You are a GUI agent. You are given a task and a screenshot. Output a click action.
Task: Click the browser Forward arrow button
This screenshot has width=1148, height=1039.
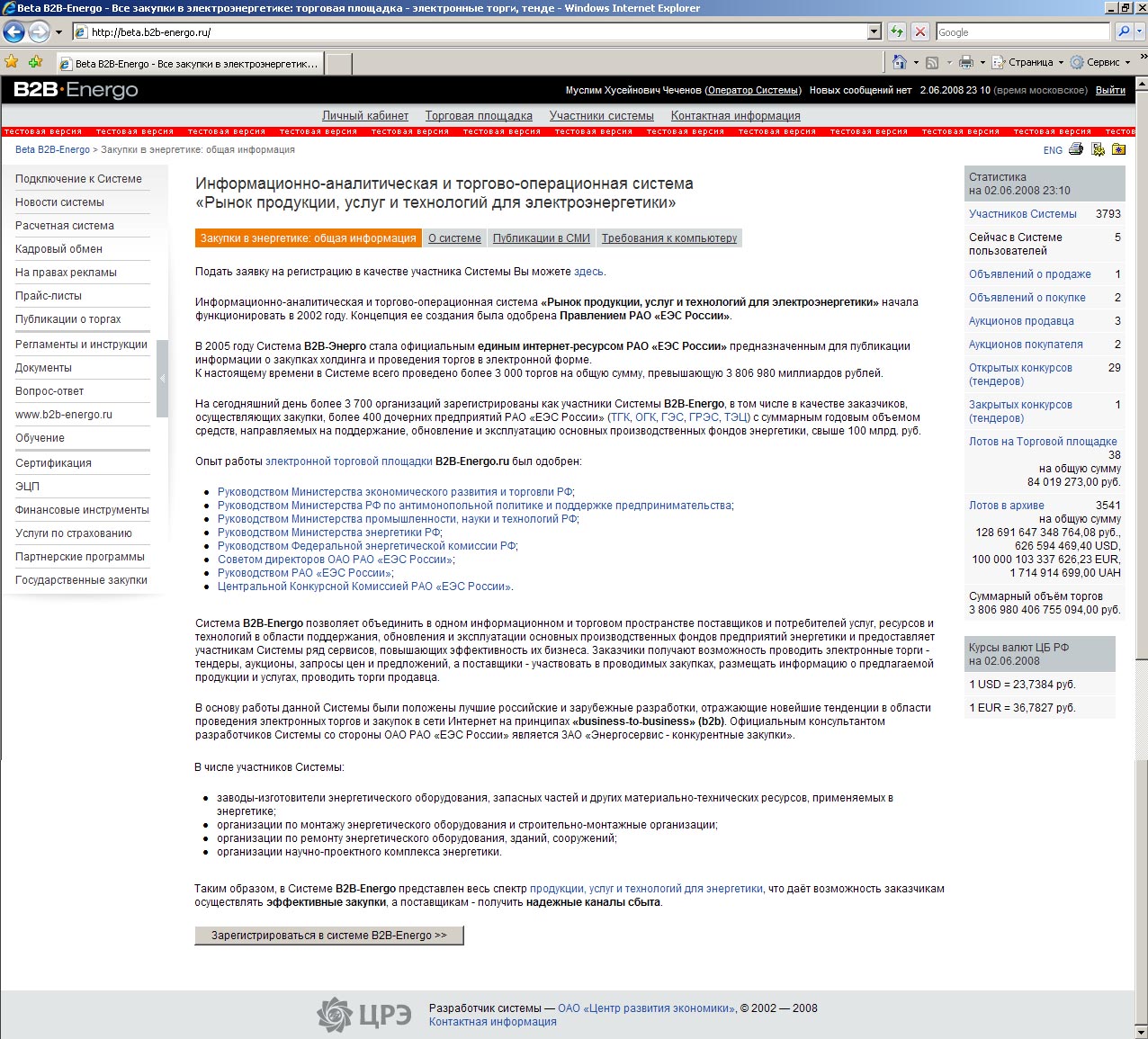click(x=39, y=31)
